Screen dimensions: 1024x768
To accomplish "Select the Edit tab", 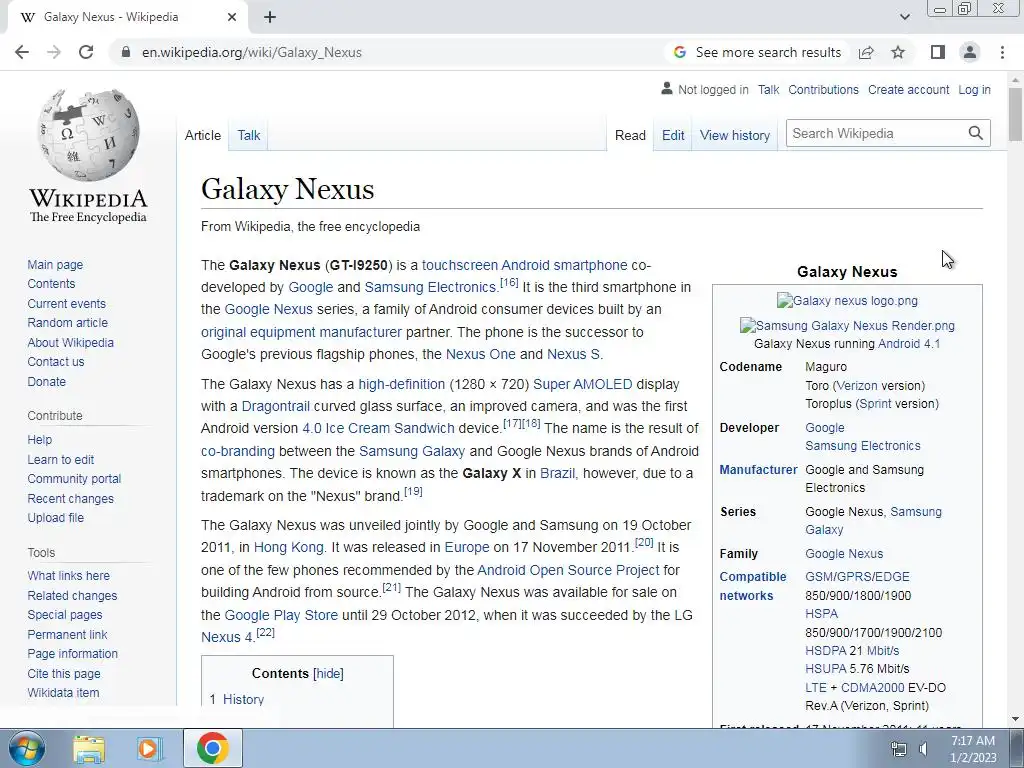I will pyautogui.click(x=673, y=135).
